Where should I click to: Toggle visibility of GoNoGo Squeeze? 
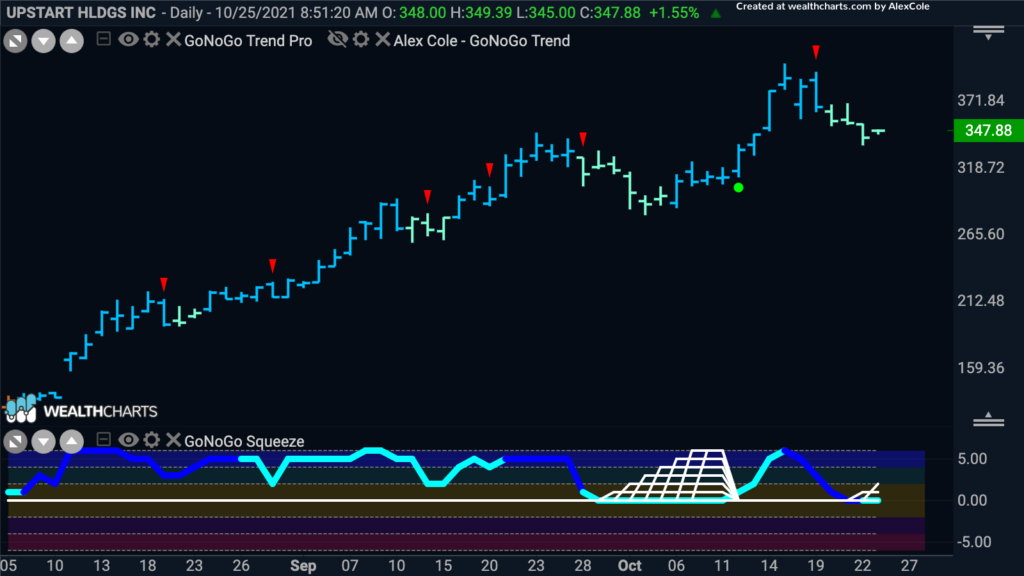point(128,440)
